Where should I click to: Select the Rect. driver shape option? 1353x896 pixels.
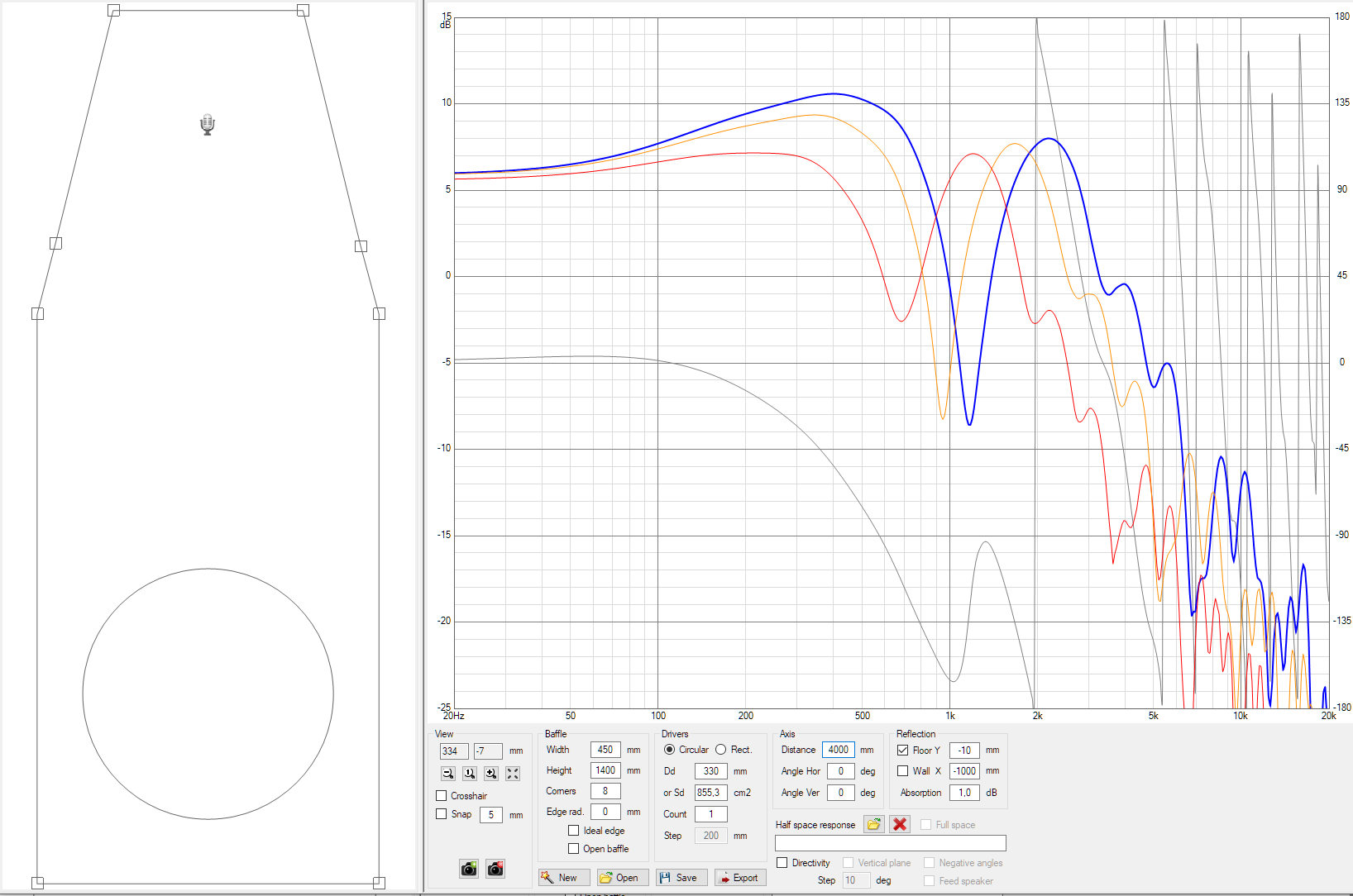(721, 750)
